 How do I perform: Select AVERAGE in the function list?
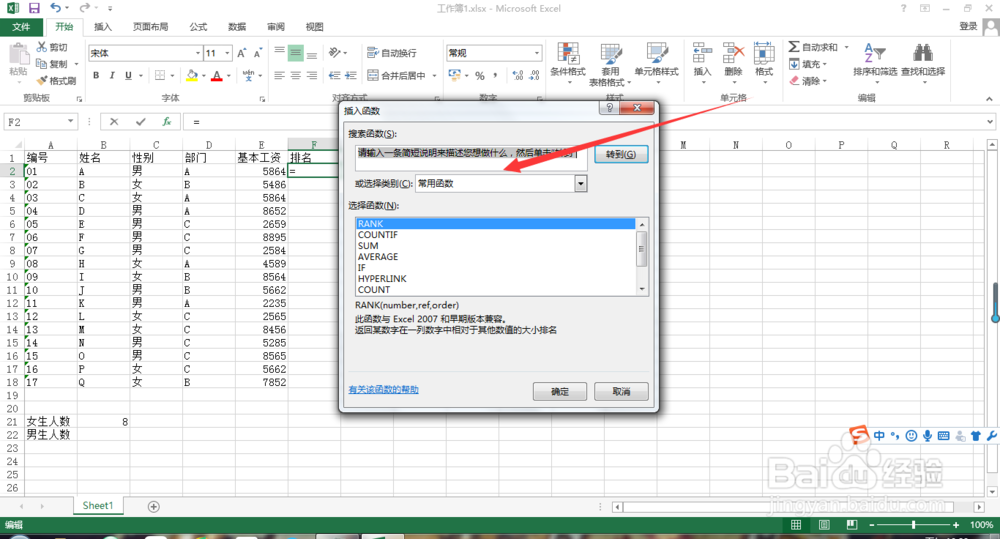pyautogui.click(x=378, y=256)
